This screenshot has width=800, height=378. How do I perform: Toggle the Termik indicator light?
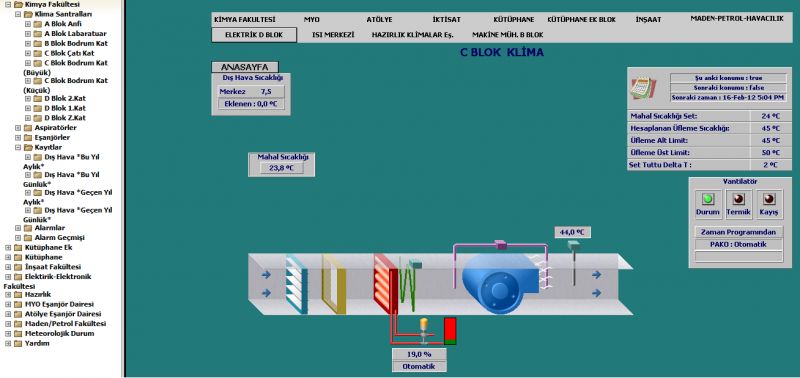point(738,199)
